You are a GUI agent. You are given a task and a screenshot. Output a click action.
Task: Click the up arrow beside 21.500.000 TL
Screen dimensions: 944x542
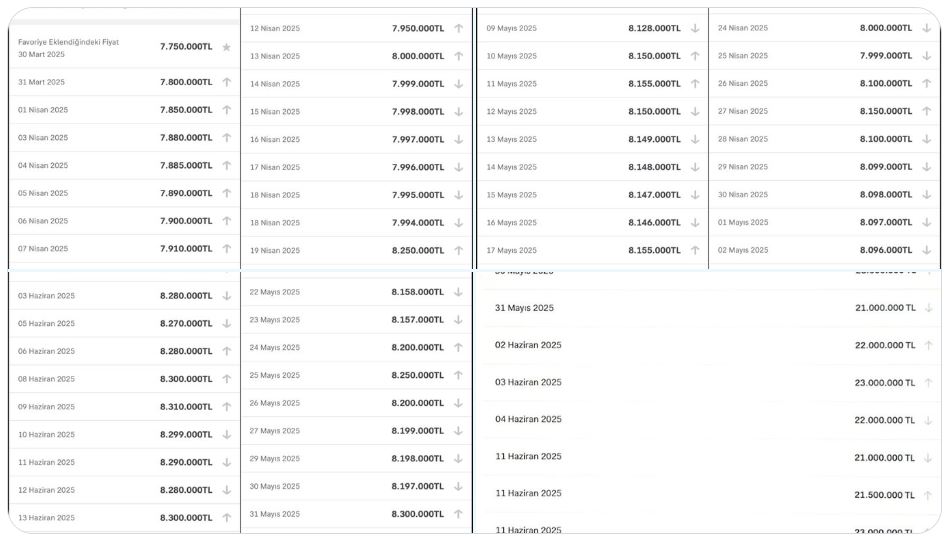(x=928, y=495)
